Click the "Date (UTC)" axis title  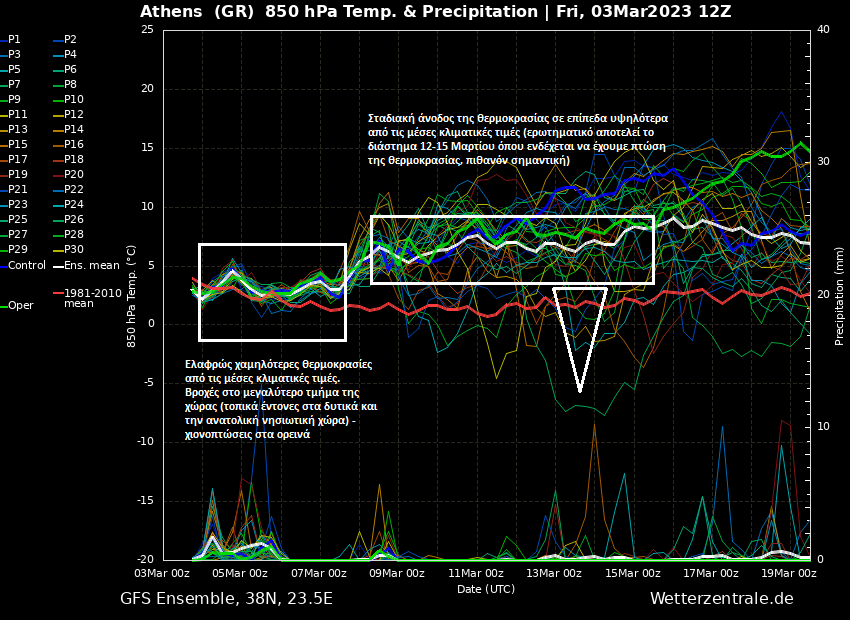[486, 589]
